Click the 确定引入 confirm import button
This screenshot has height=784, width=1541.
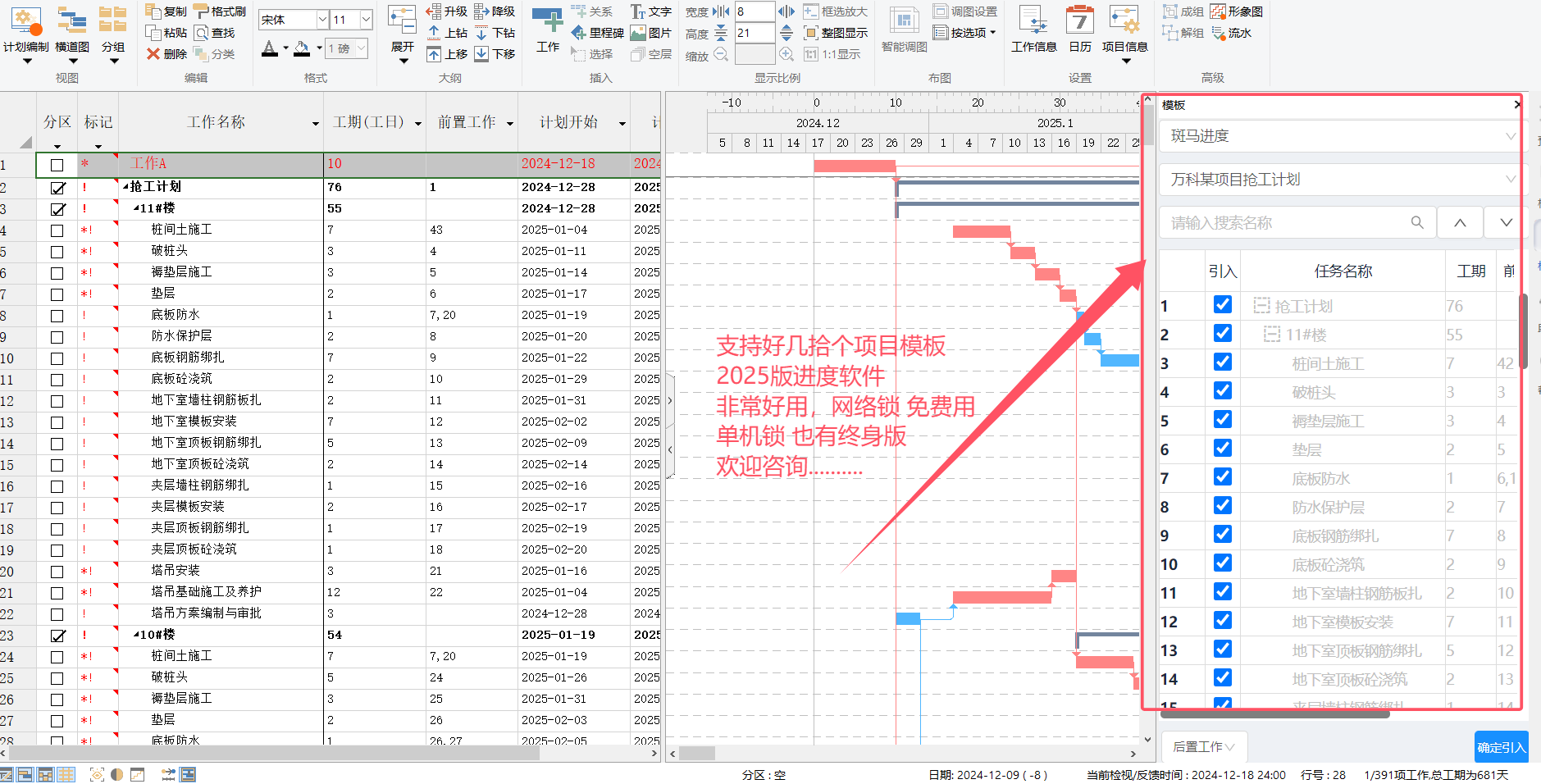tap(1501, 747)
